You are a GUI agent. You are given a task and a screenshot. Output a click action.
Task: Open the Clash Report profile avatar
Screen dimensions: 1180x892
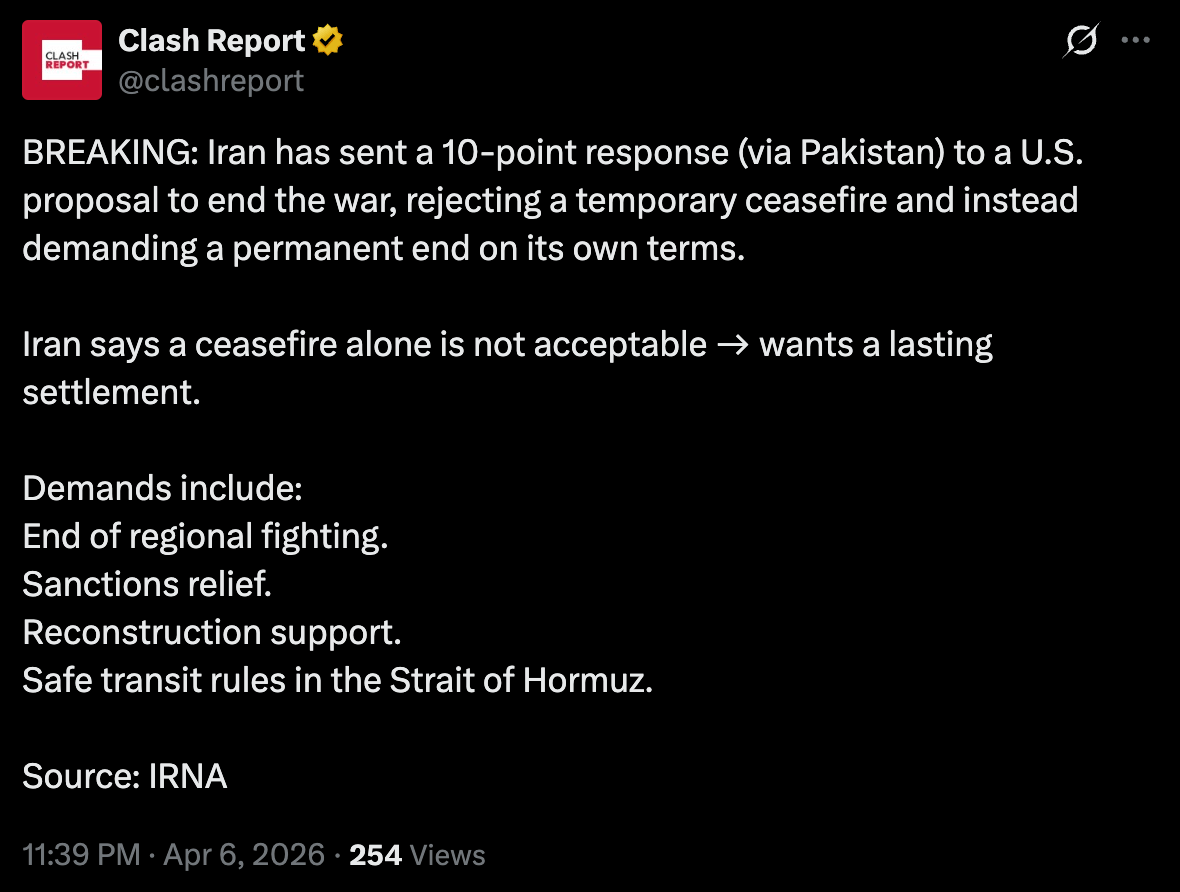click(x=62, y=60)
